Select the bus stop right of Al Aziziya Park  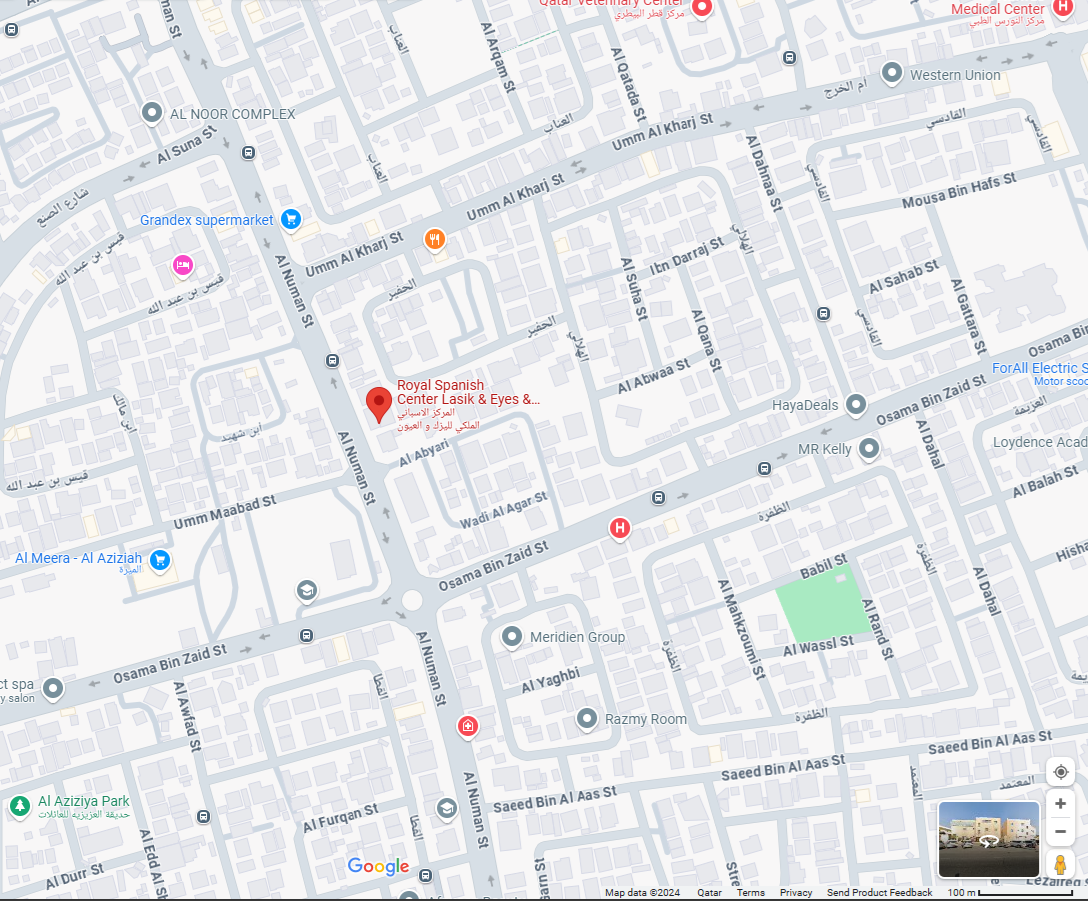(x=203, y=817)
